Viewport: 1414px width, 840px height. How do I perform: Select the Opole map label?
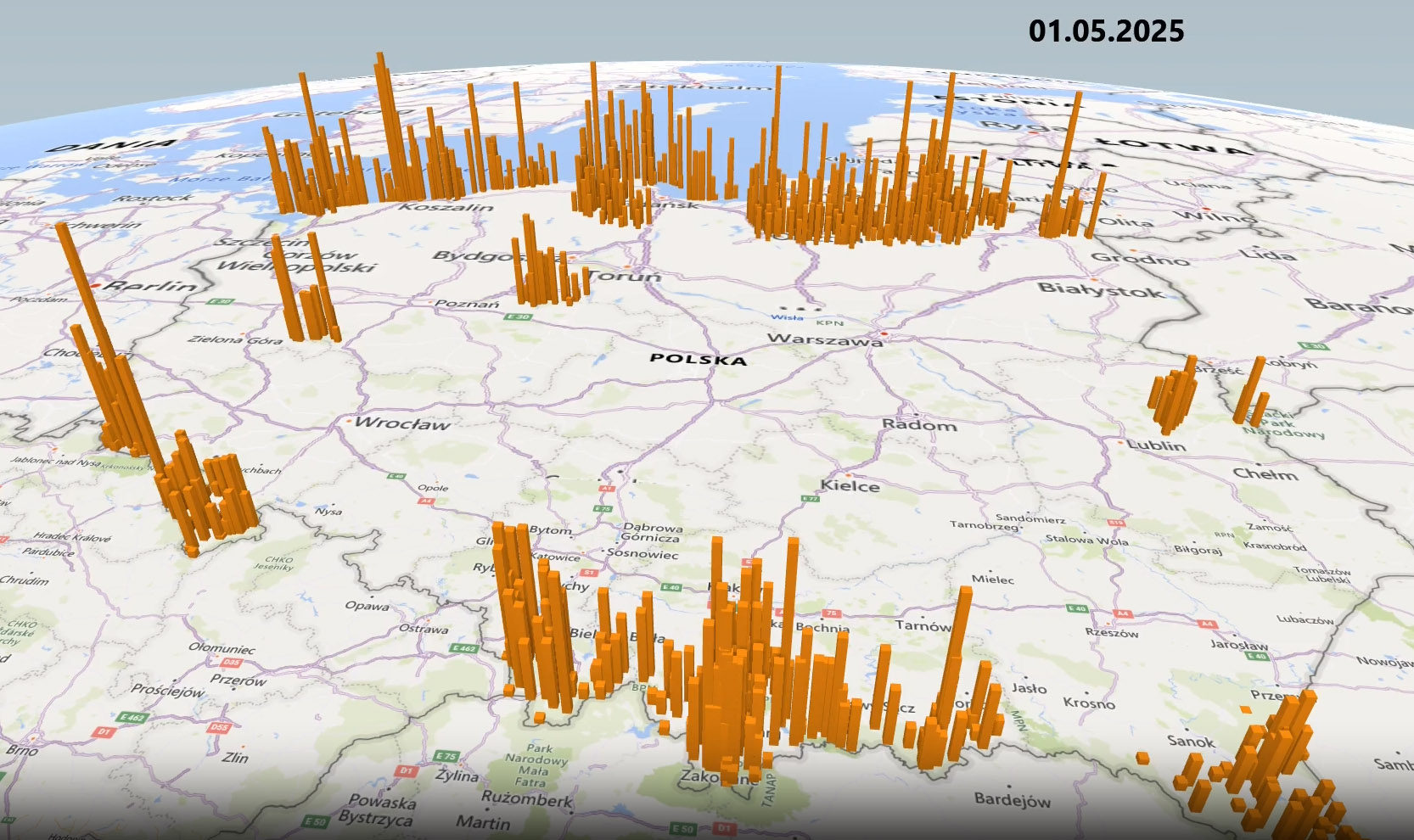(x=433, y=488)
